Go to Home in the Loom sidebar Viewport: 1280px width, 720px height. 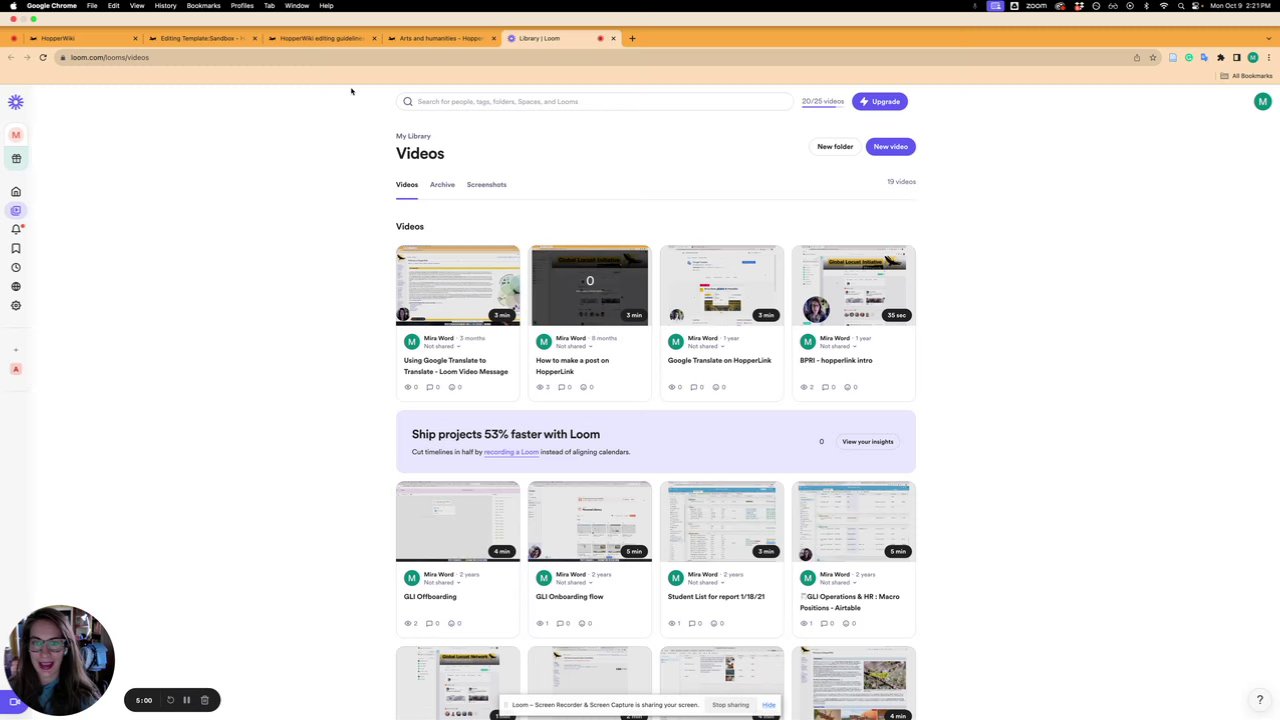(x=16, y=191)
